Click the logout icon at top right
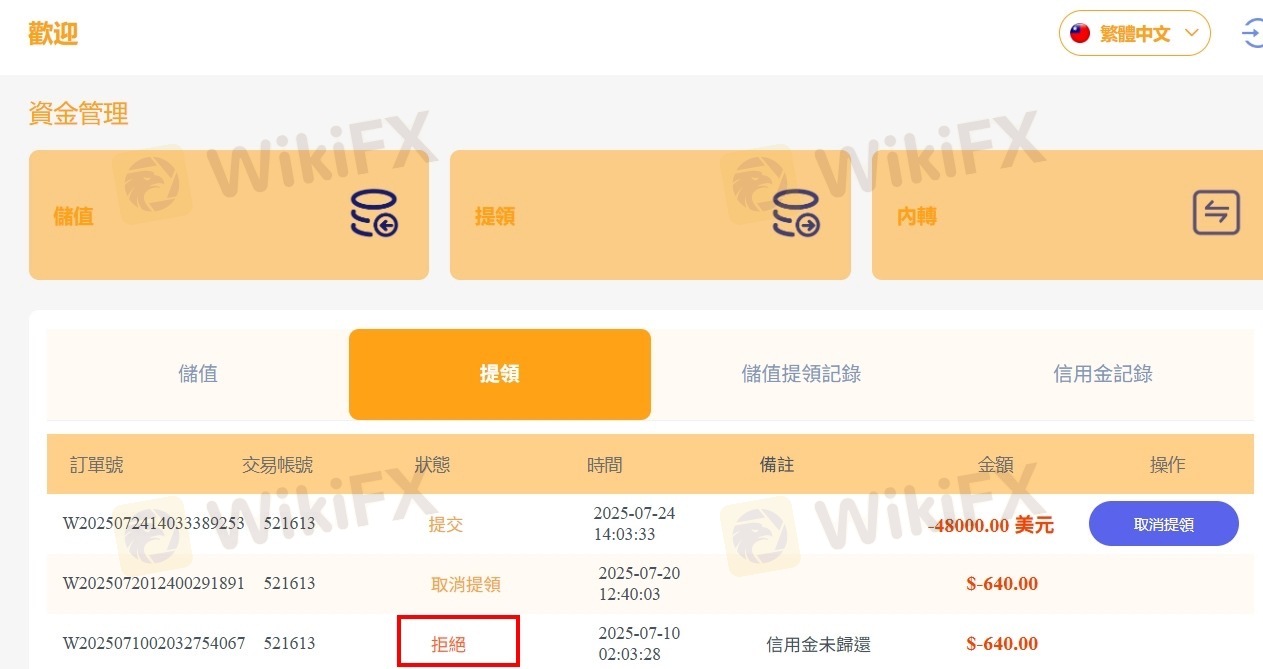This screenshot has height=669, width=1263. click(x=1252, y=33)
